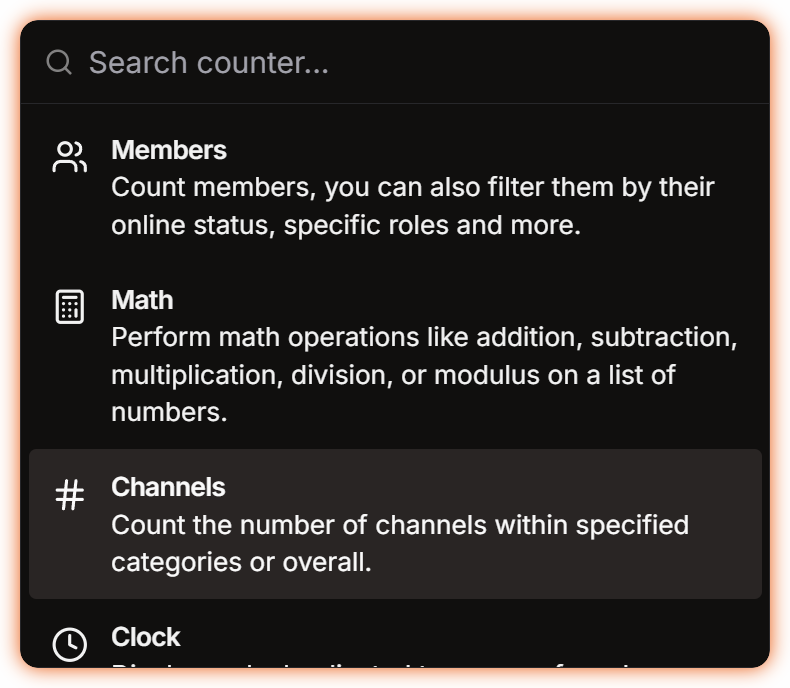
Task: Focus the Search counter input field
Action: point(400,63)
